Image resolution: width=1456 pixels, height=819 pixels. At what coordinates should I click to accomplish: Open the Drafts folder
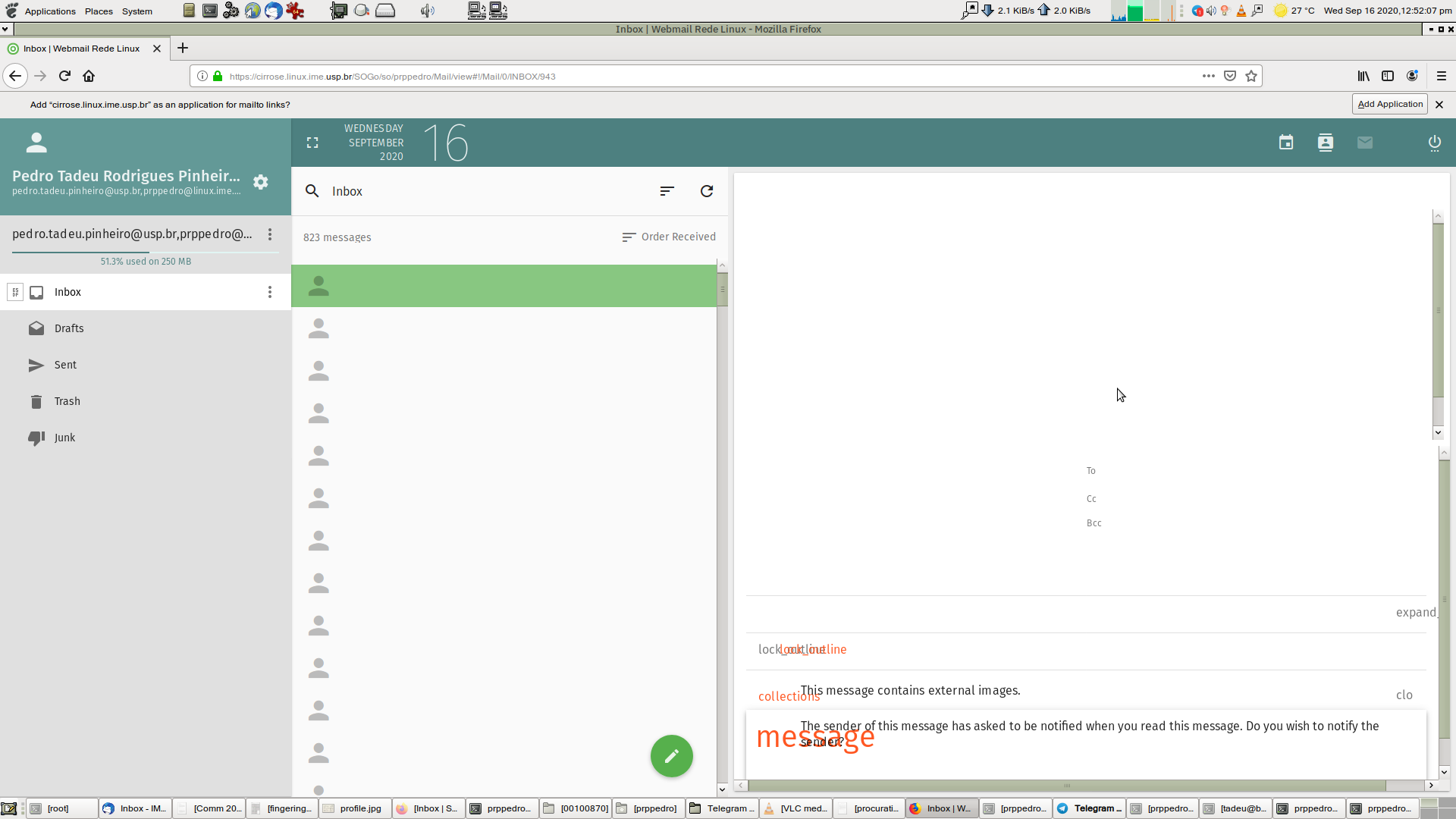69,328
